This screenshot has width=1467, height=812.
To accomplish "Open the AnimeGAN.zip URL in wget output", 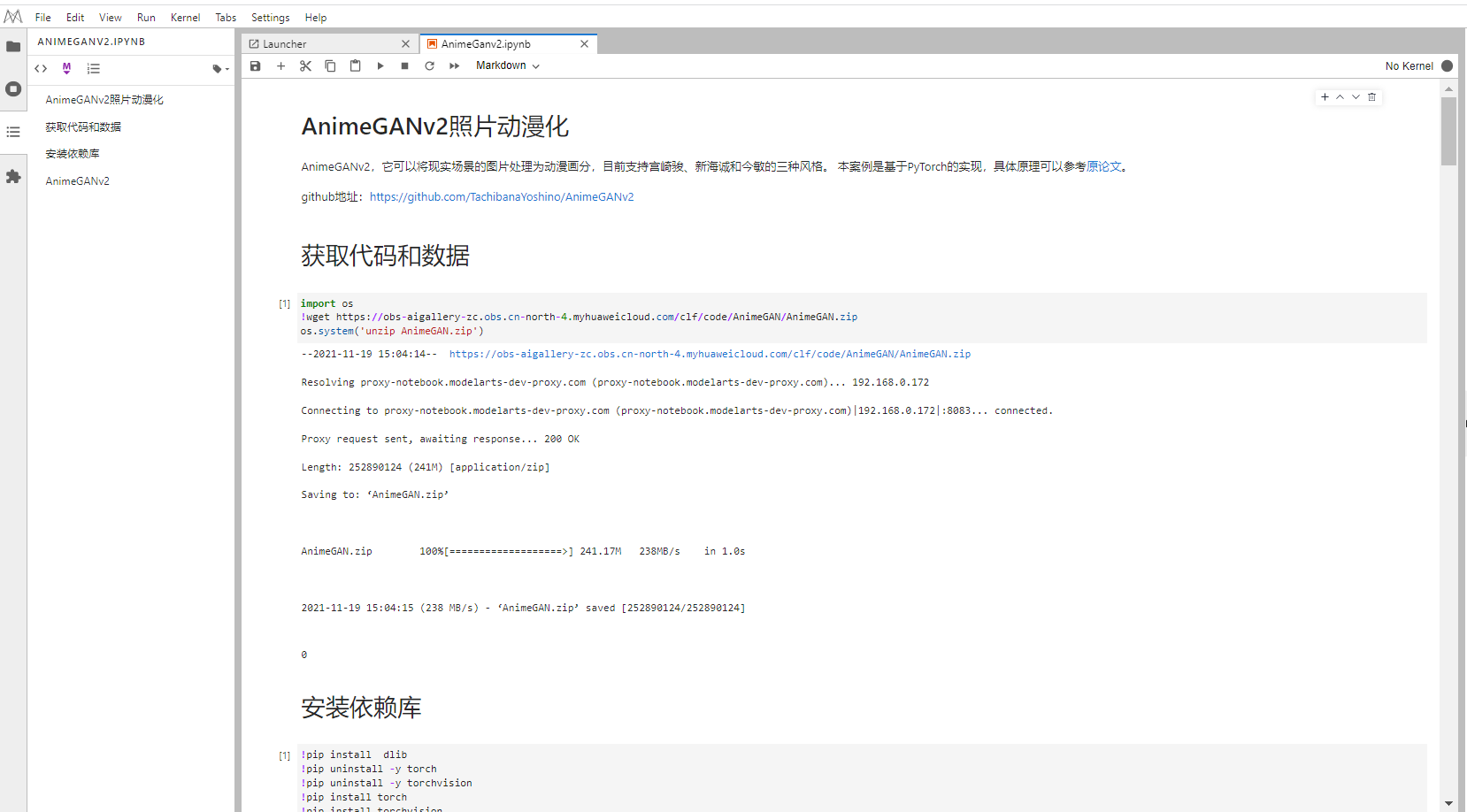I will click(710, 354).
